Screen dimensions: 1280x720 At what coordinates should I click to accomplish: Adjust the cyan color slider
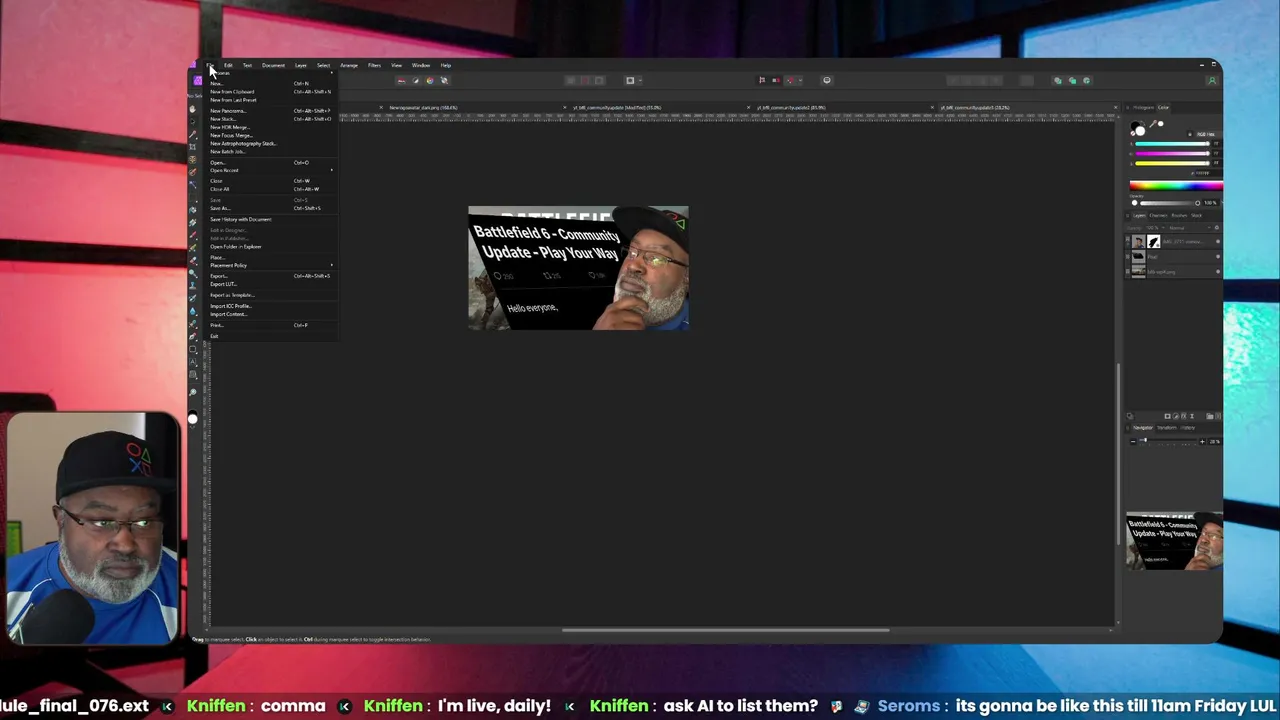click(x=1172, y=144)
